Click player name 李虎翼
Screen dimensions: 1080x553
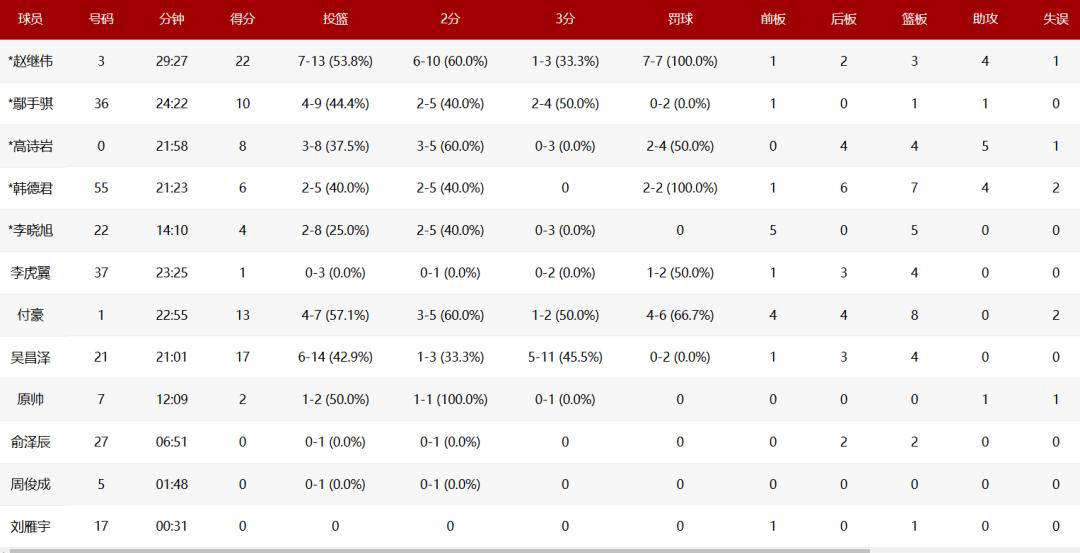pos(30,273)
